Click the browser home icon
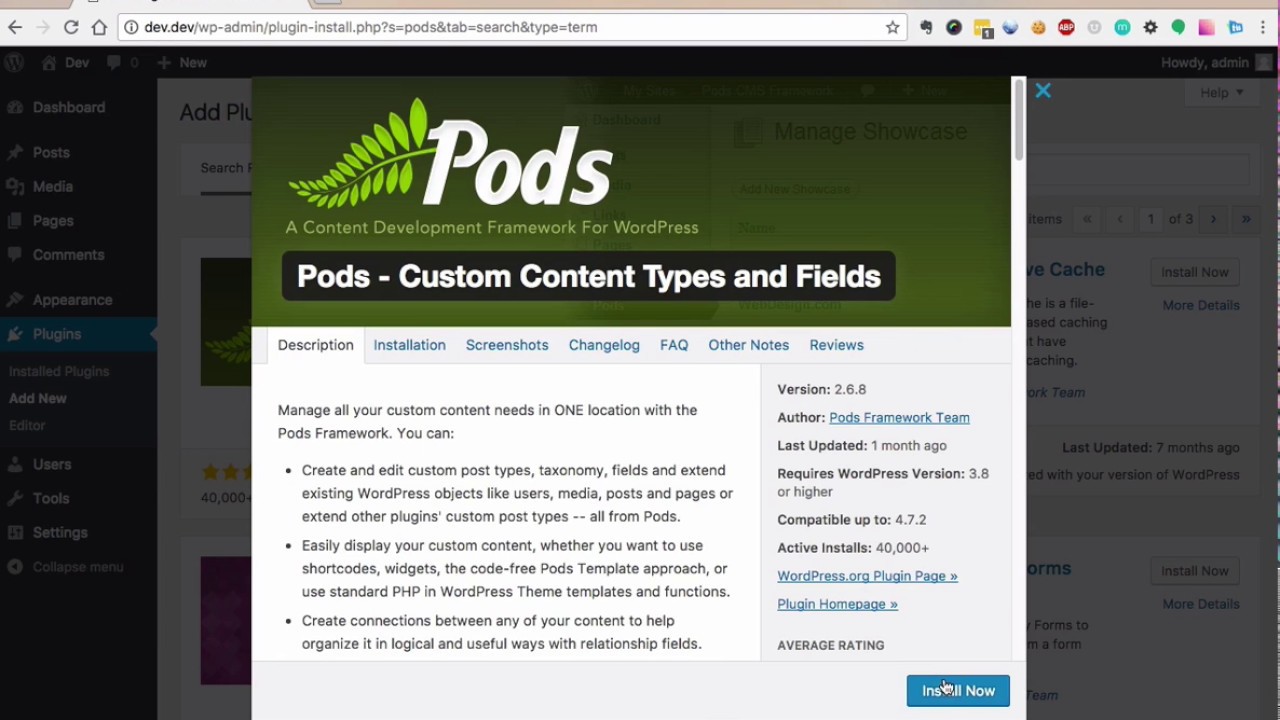Image resolution: width=1280 pixels, height=720 pixels. 99,27
